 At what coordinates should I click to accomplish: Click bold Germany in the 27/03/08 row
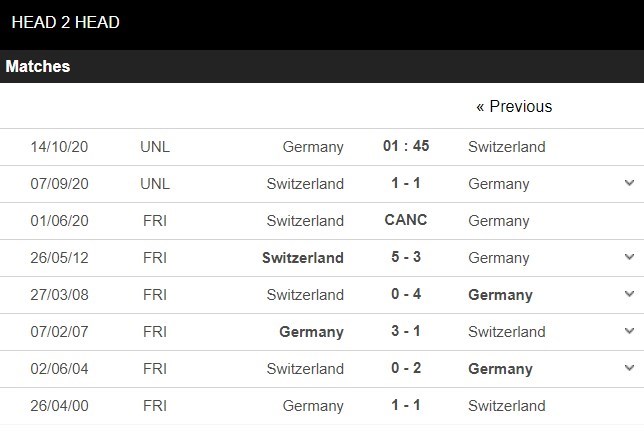click(500, 294)
